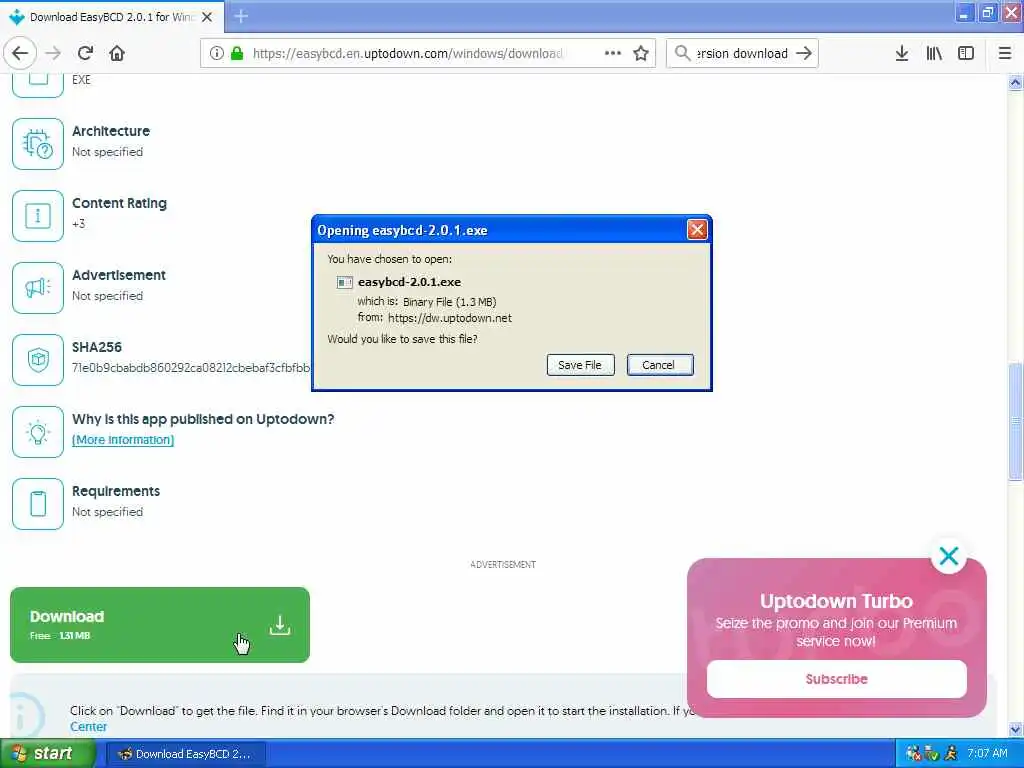Viewport: 1024px width, 768px height.
Task: Click the Architecture heading text
Action: click(x=111, y=131)
